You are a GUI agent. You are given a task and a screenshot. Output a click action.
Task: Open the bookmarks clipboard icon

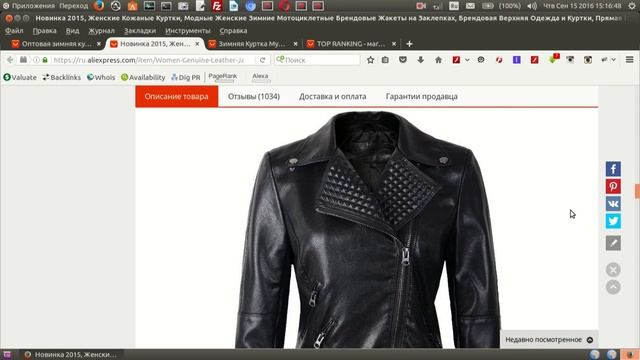pos(385,60)
